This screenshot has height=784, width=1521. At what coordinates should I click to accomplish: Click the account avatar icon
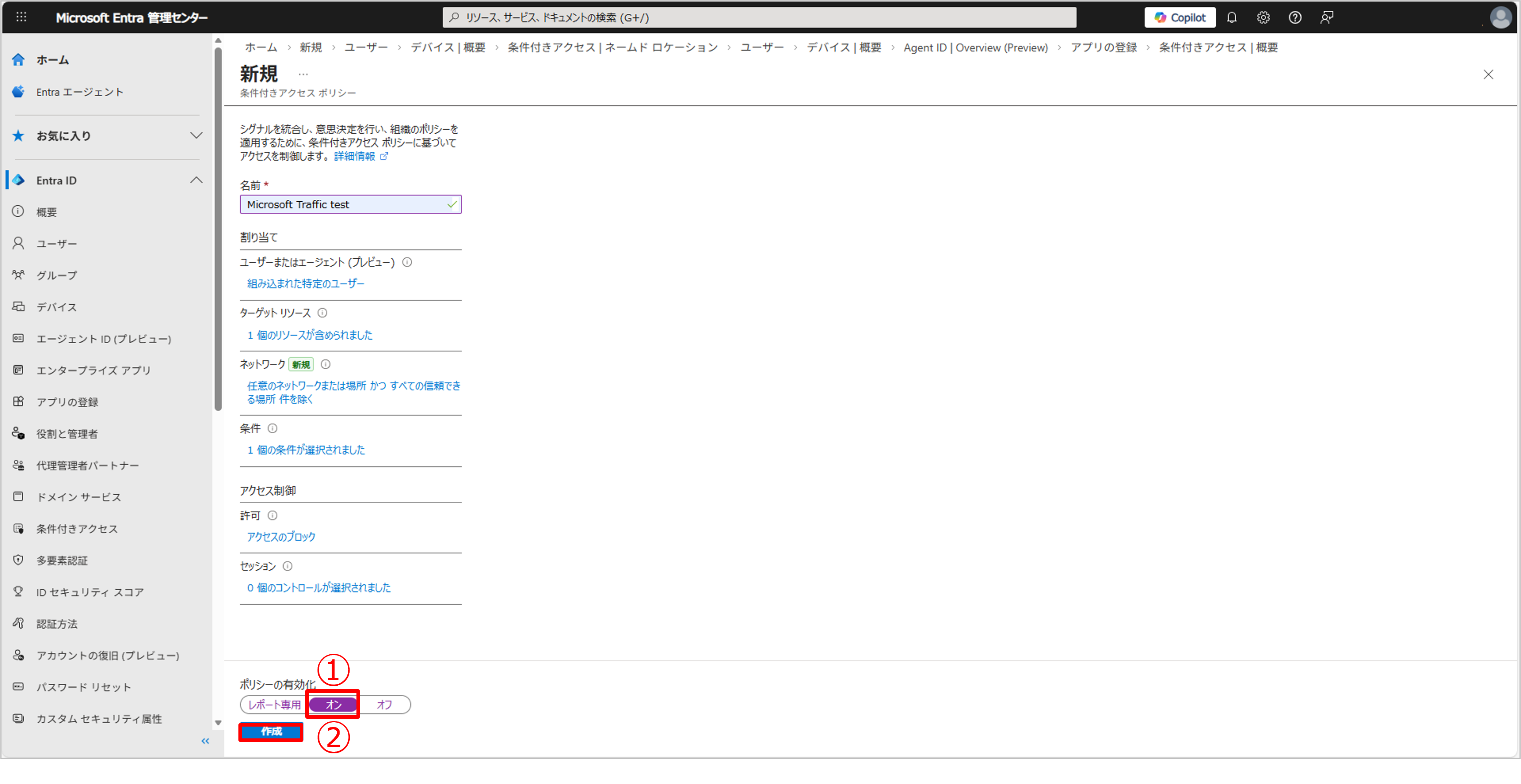point(1500,18)
